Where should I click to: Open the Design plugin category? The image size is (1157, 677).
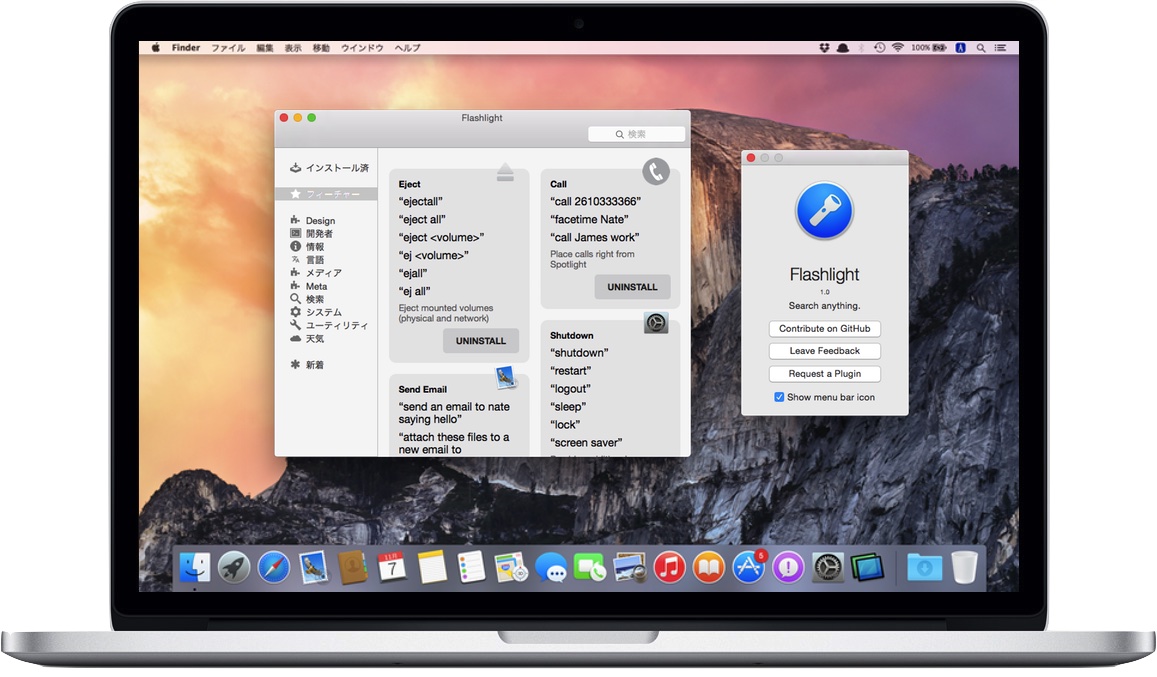point(313,220)
